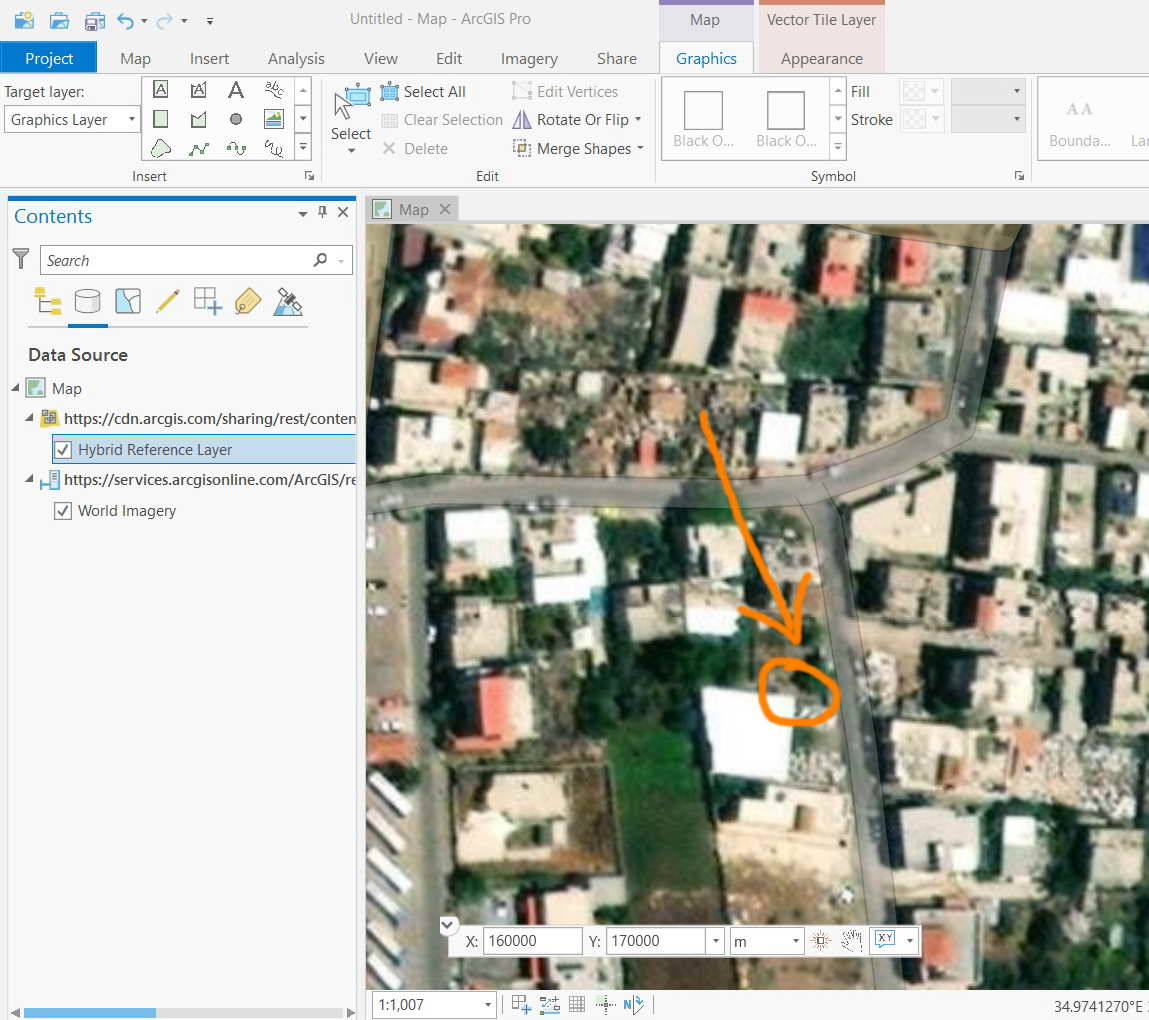This screenshot has height=1020, width=1149.
Task: Open the Rotate Or Flip menu
Action: pyautogui.click(x=576, y=119)
